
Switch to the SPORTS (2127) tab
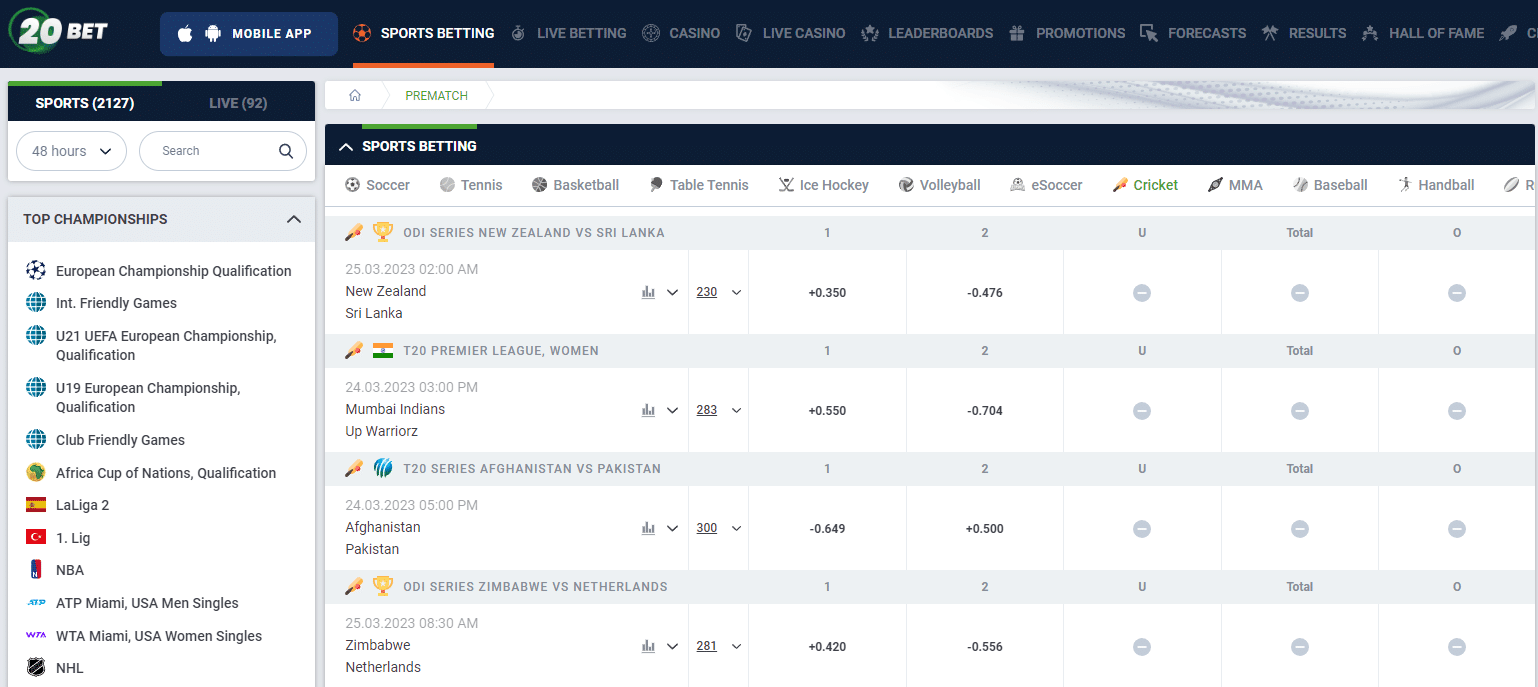[85, 102]
